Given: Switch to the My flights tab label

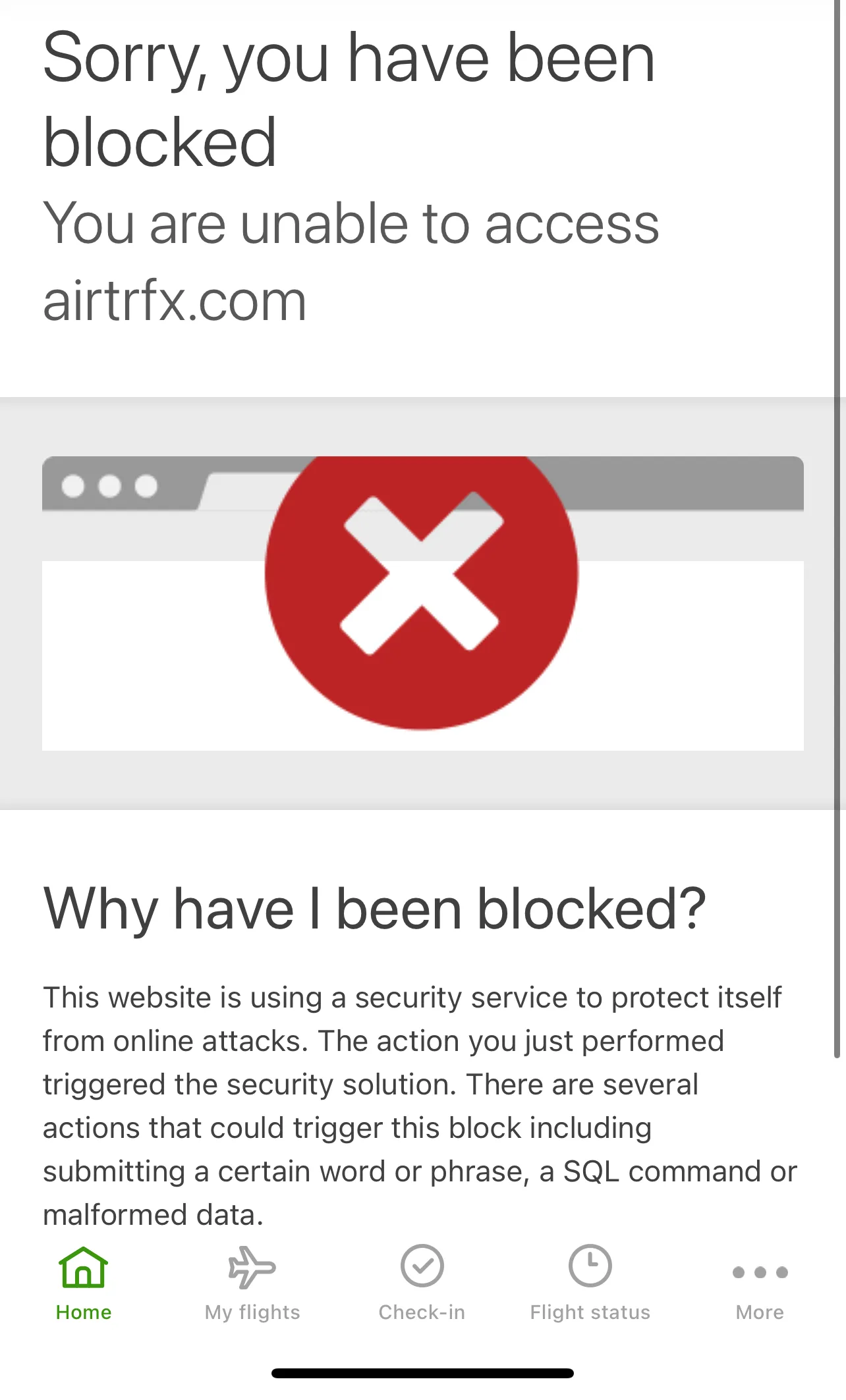Looking at the screenshot, I should coord(252,1312).
